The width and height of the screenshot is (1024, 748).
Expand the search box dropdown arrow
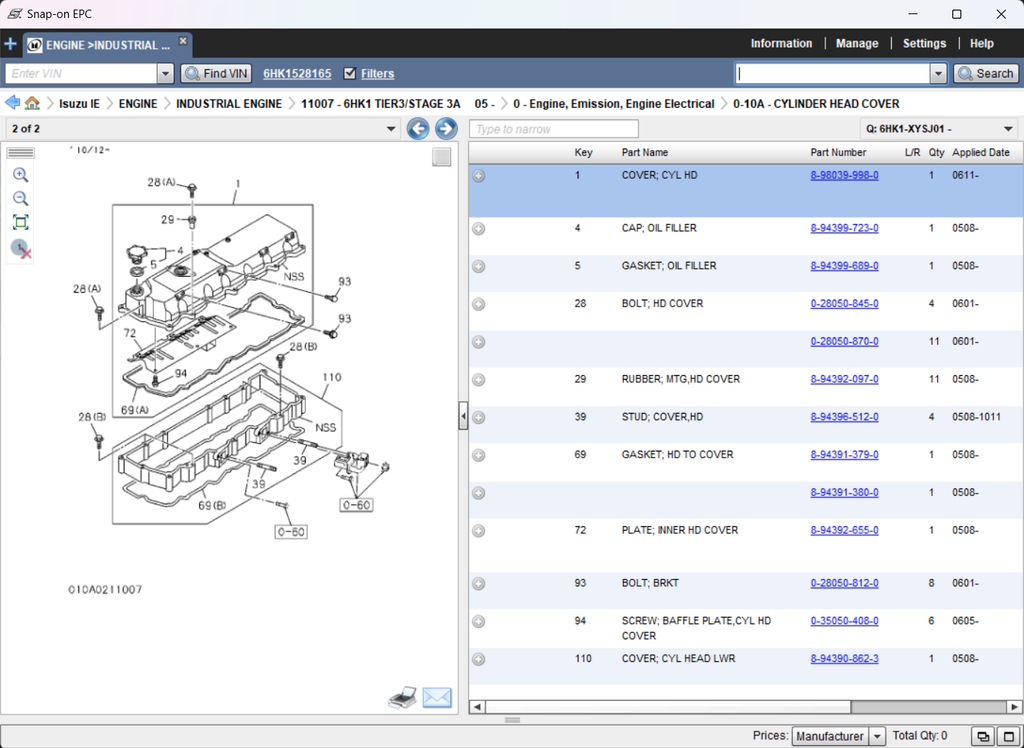(x=938, y=74)
